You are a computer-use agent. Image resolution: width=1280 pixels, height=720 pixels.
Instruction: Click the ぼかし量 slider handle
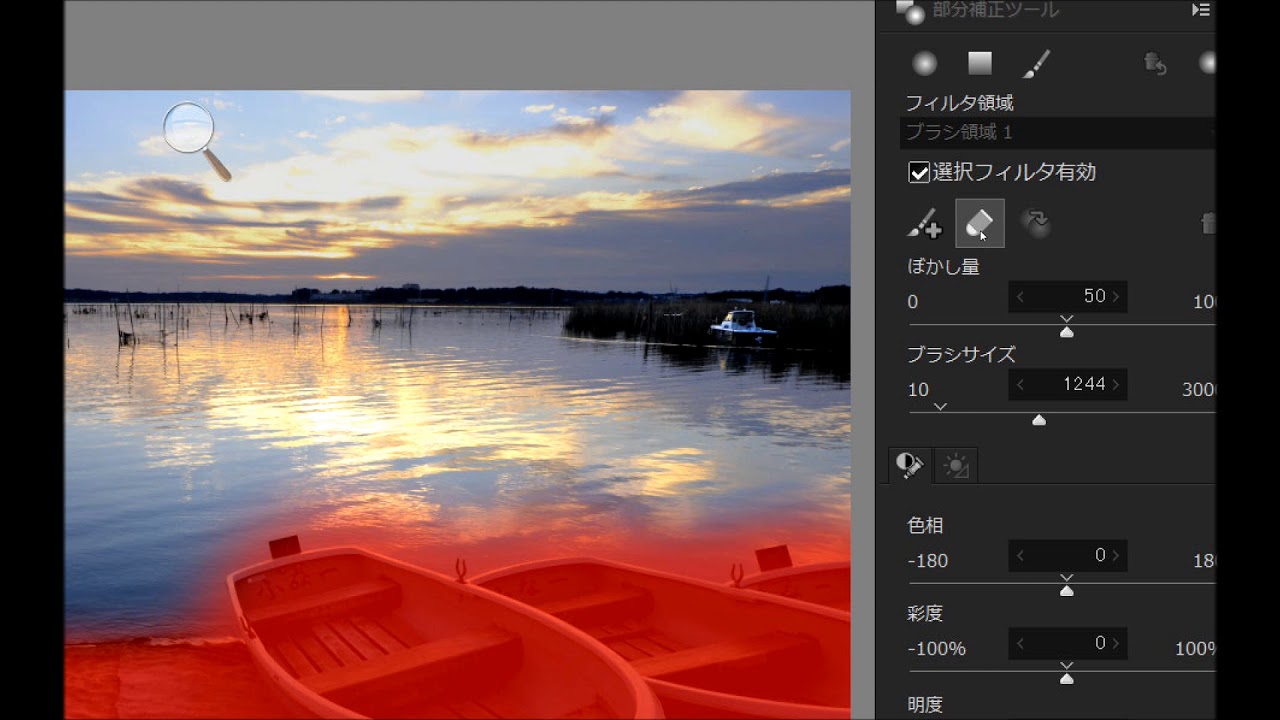click(x=1067, y=331)
